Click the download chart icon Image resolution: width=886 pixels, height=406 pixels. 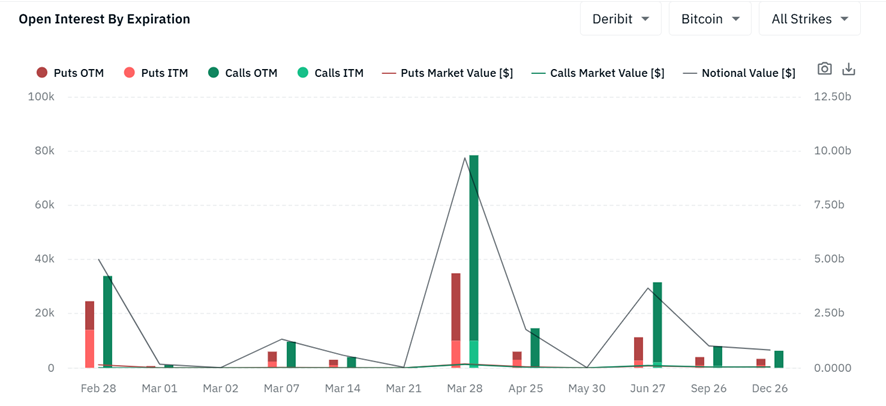(x=849, y=69)
